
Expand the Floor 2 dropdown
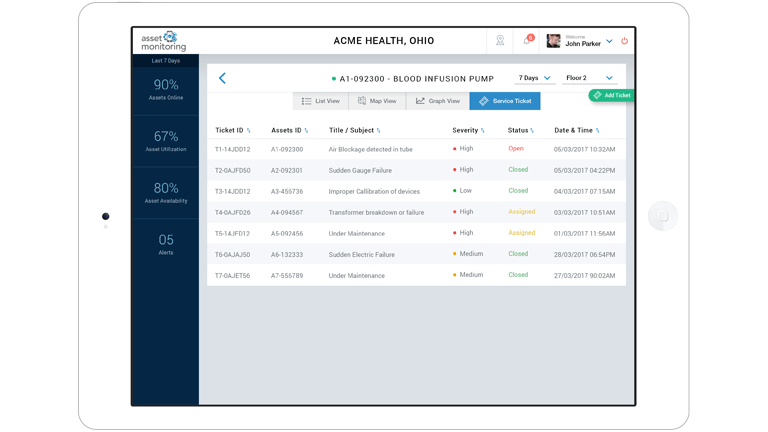pyautogui.click(x=589, y=78)
